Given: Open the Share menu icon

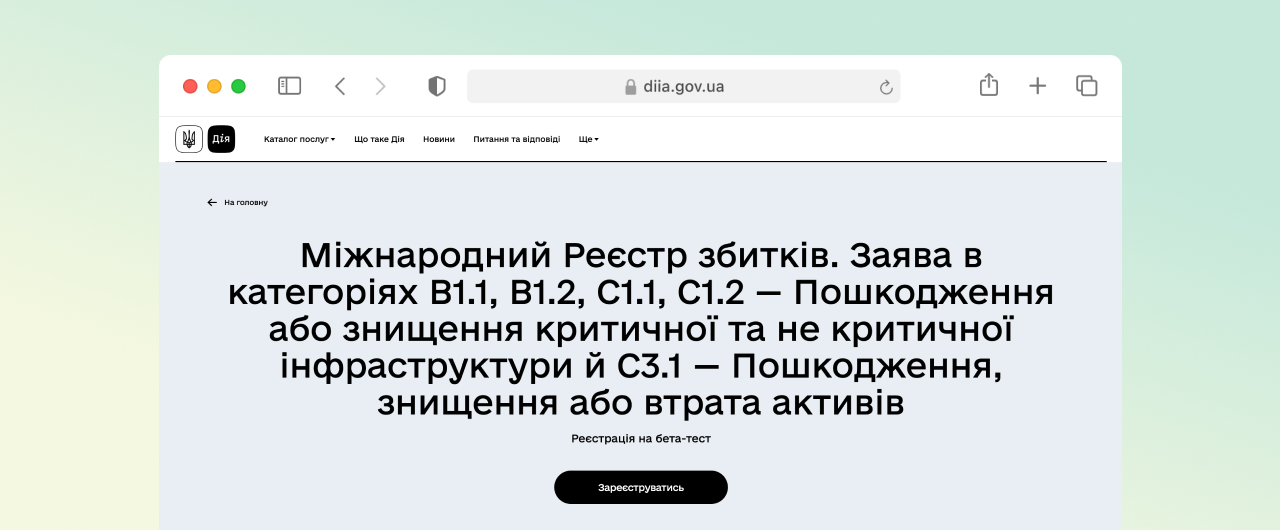Looking at the screenshot, I should tap(988, 85).
